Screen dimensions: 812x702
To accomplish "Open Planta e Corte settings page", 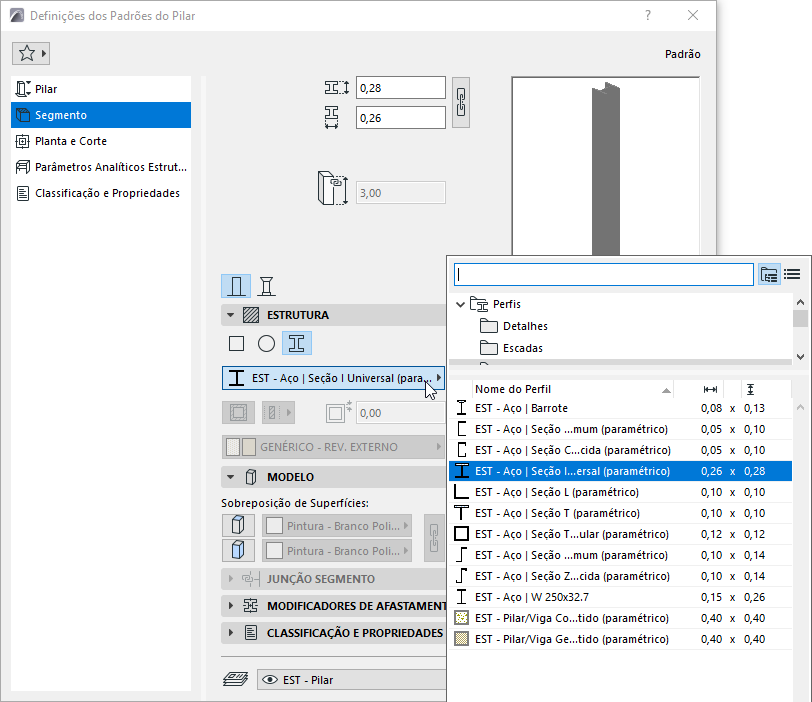I will (101, 141).
